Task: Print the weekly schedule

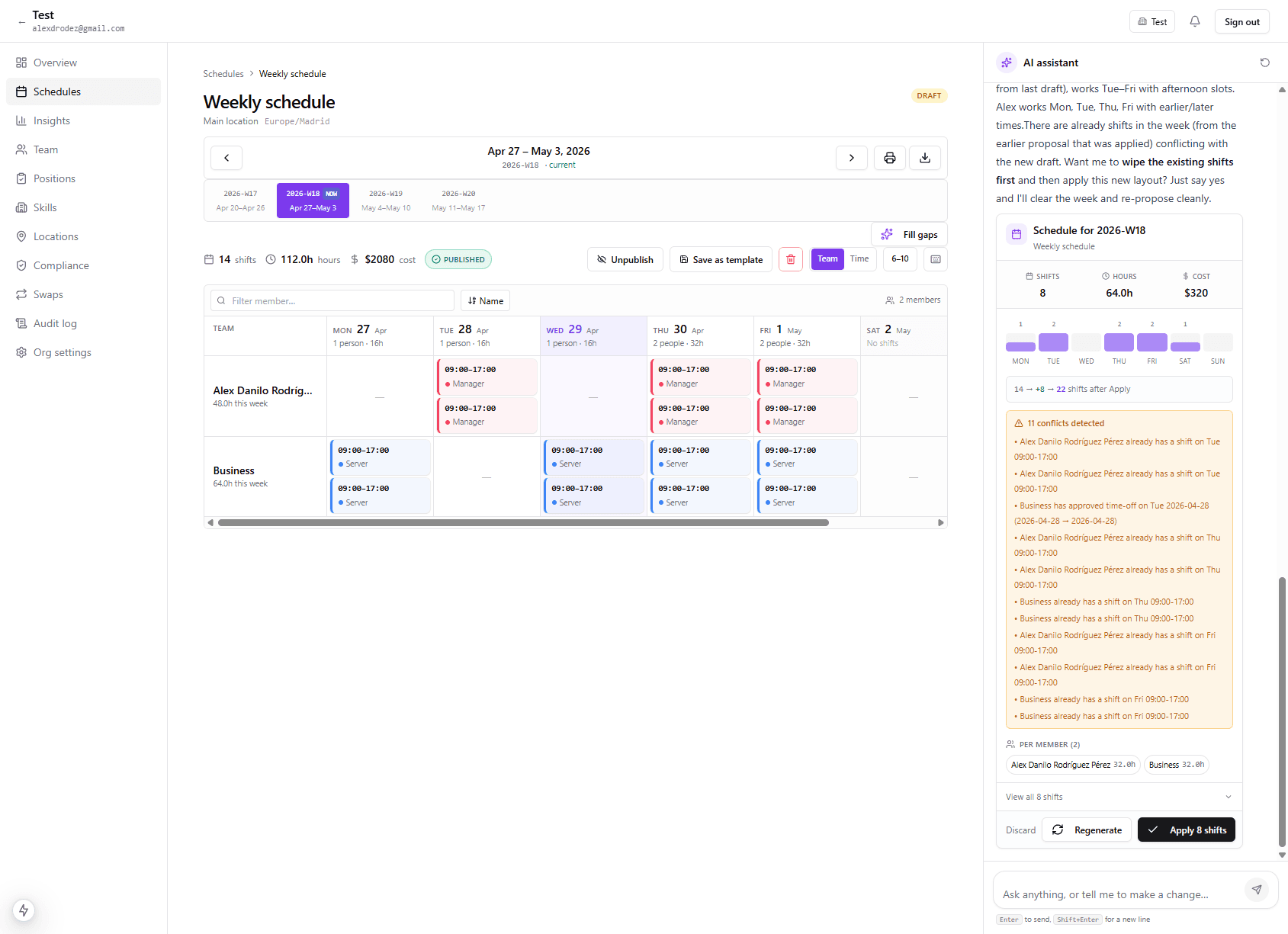Action: (889, 158)
